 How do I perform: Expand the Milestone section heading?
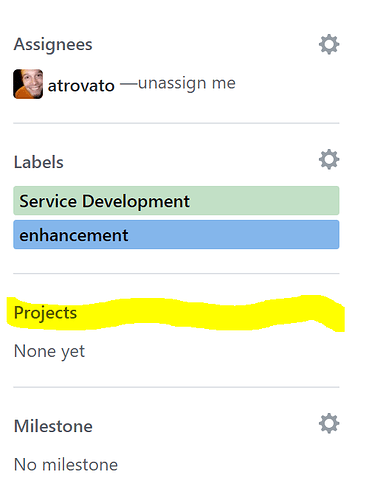[53, 426]
